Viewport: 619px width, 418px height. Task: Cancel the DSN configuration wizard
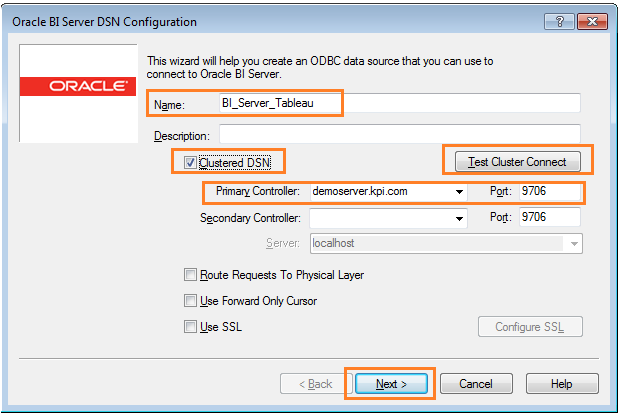(x=475, y=384)
